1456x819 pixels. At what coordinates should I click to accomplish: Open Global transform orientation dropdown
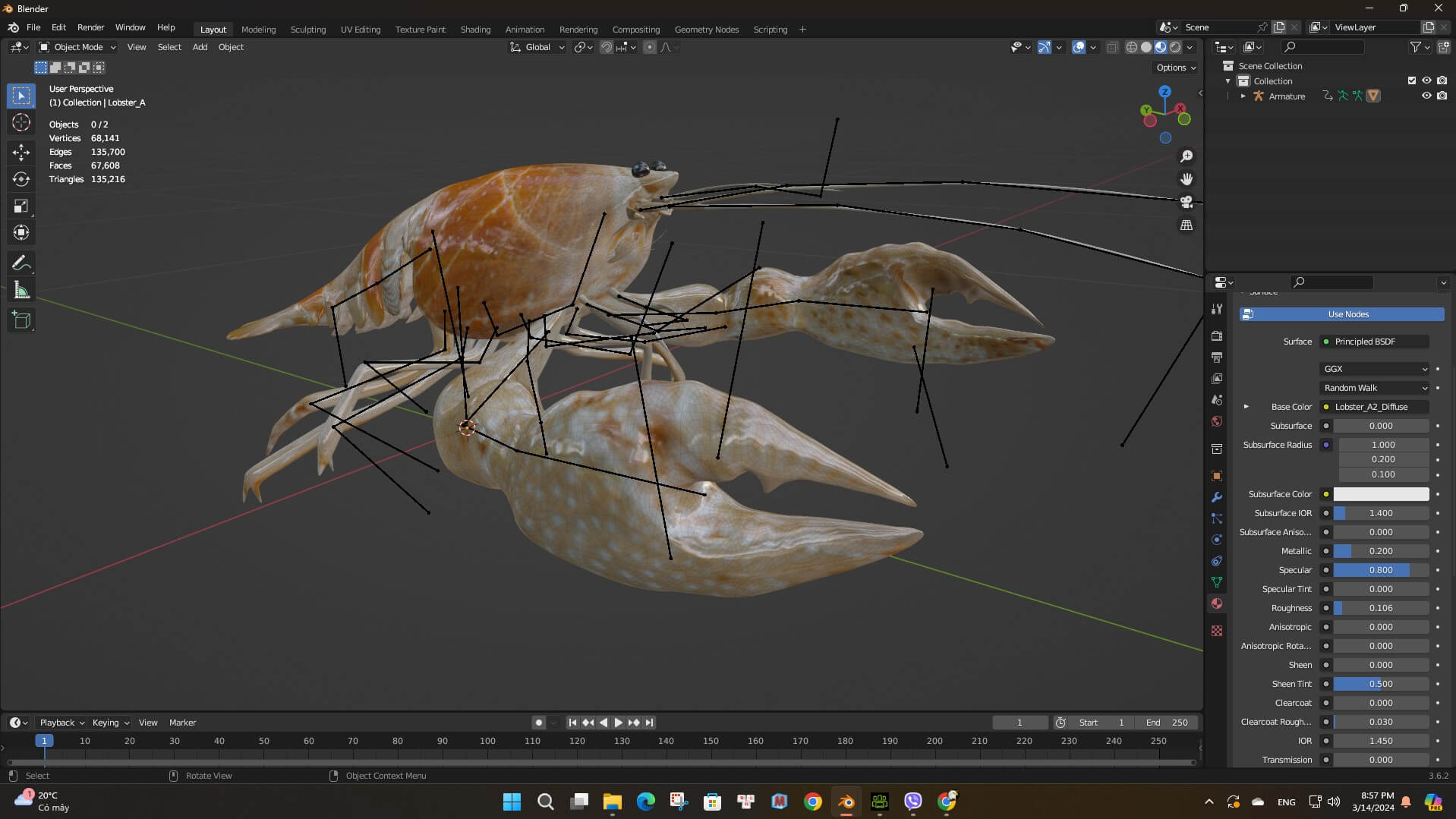pyautogui.click(x=537, y=47)
